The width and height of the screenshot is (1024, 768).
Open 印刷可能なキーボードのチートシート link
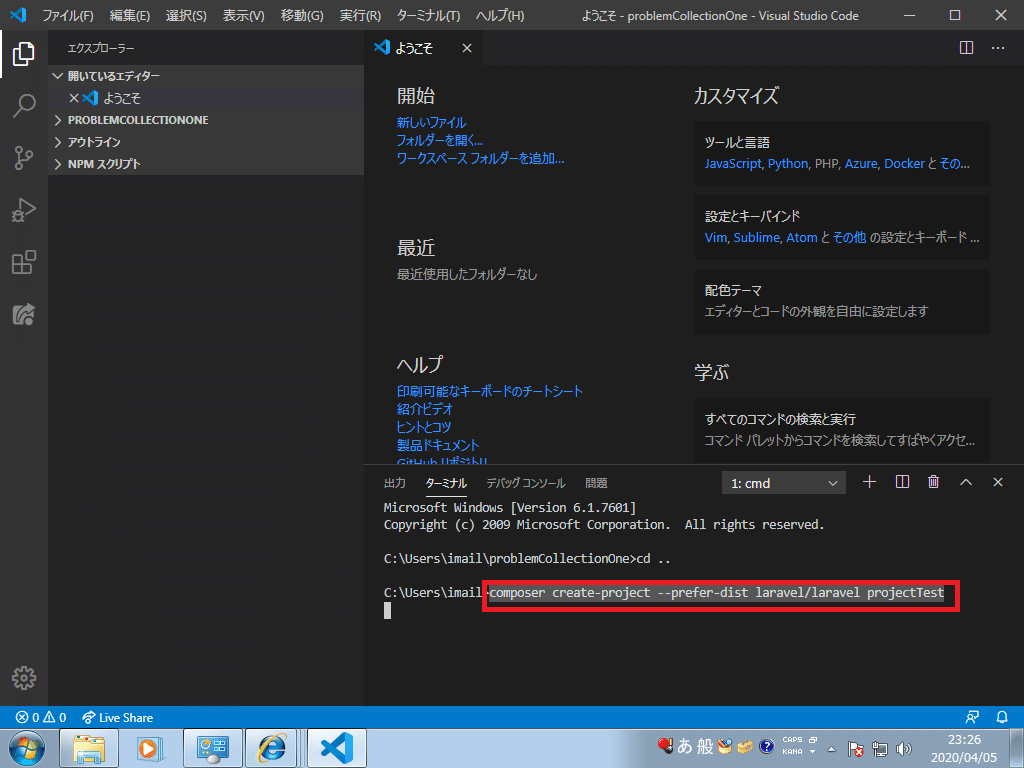pos(489,391)
